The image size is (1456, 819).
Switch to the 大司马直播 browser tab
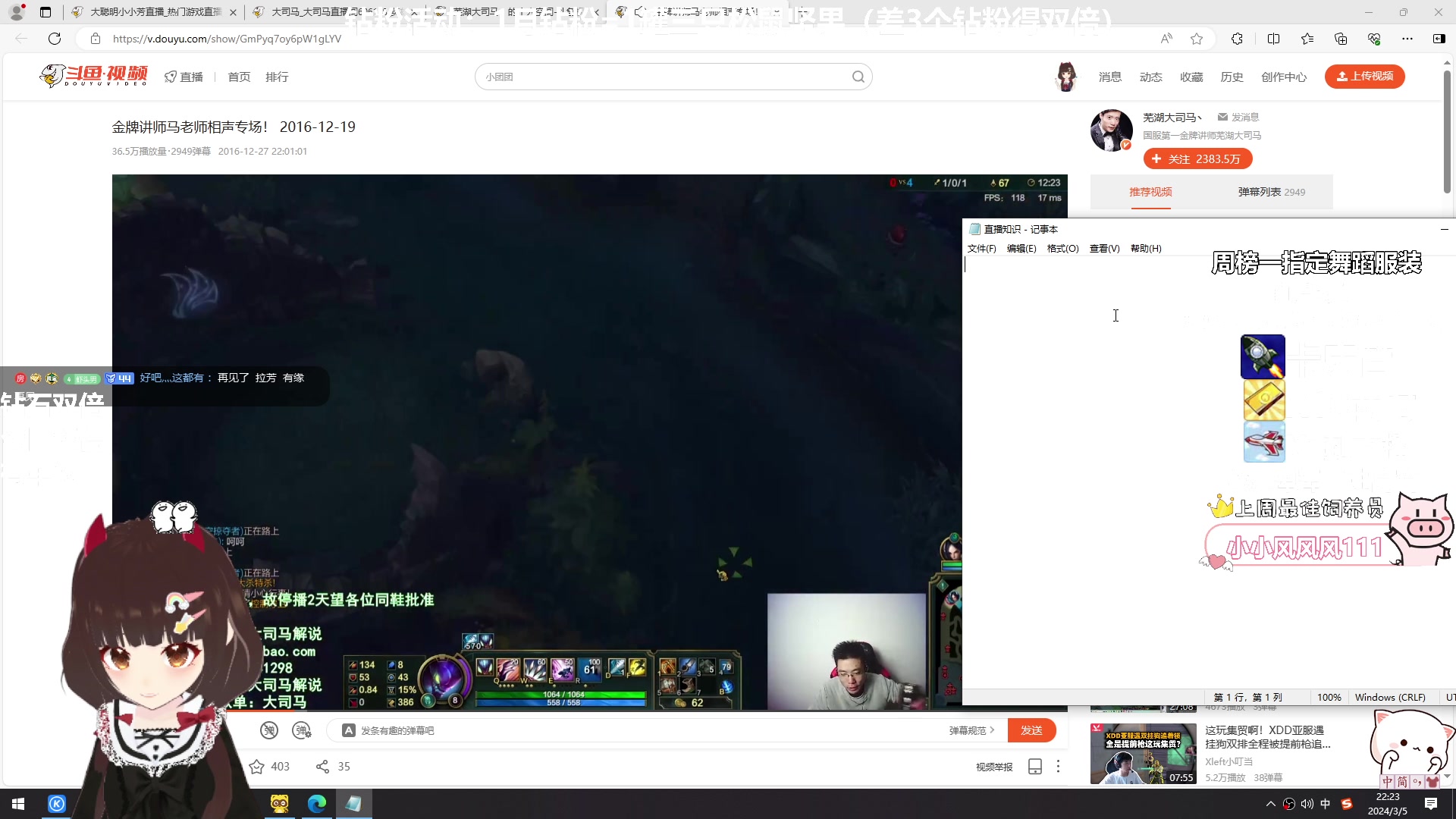pyautogui.click(x=333, y=12)
